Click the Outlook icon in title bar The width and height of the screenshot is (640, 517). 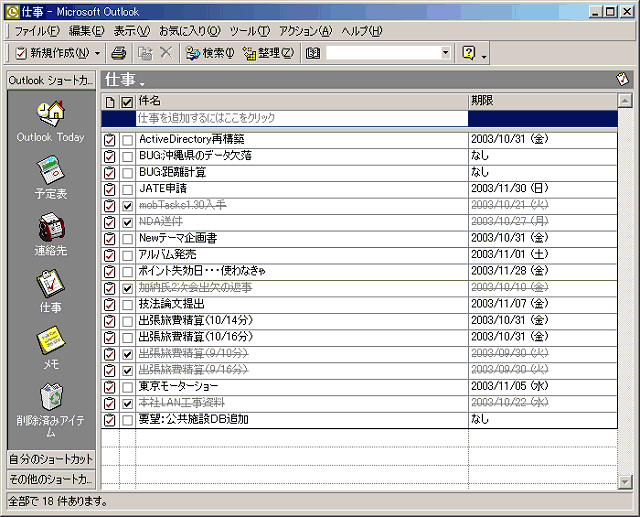[x=12, y=12]
